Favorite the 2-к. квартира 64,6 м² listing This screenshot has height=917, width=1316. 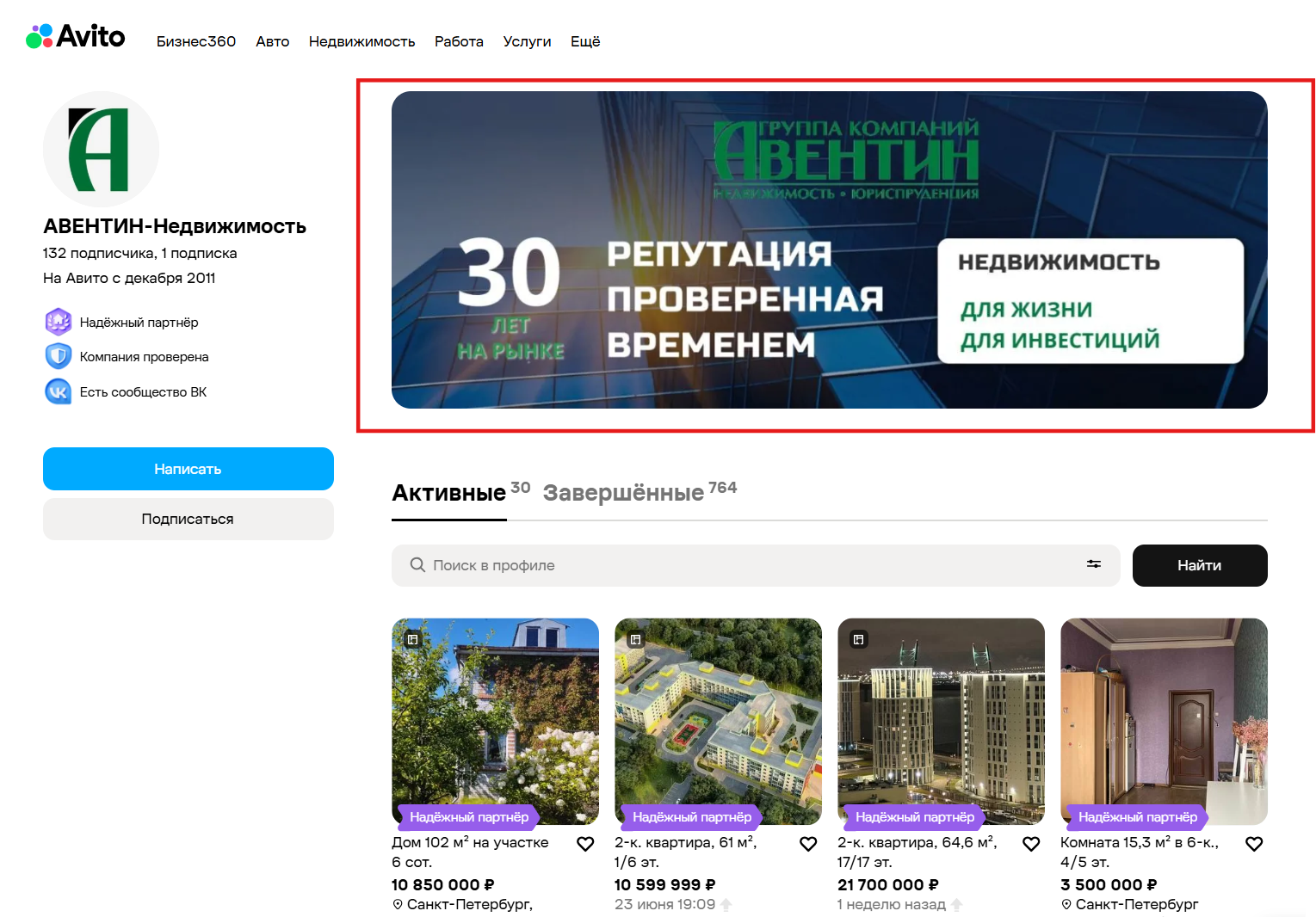tap(1031, 844)
